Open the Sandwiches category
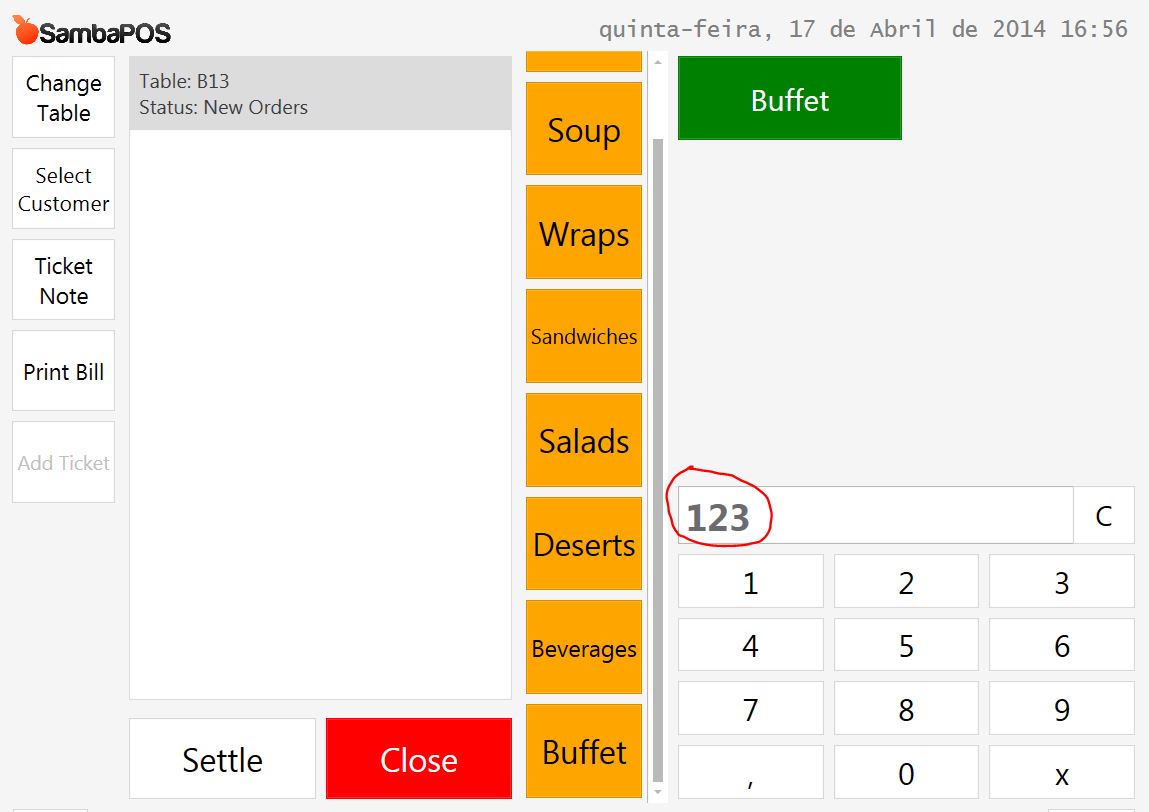 (x=584, y=336)
